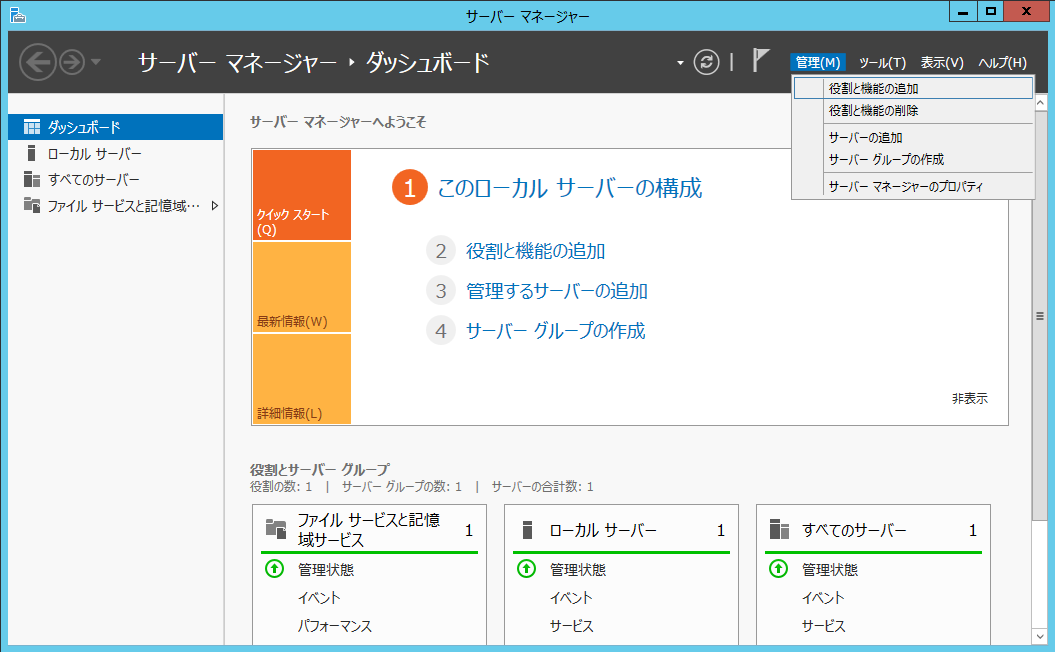The image size is (1055, 652).
Task: Click サーバー グループの作成 welcome link
Action: coord(555,331)
